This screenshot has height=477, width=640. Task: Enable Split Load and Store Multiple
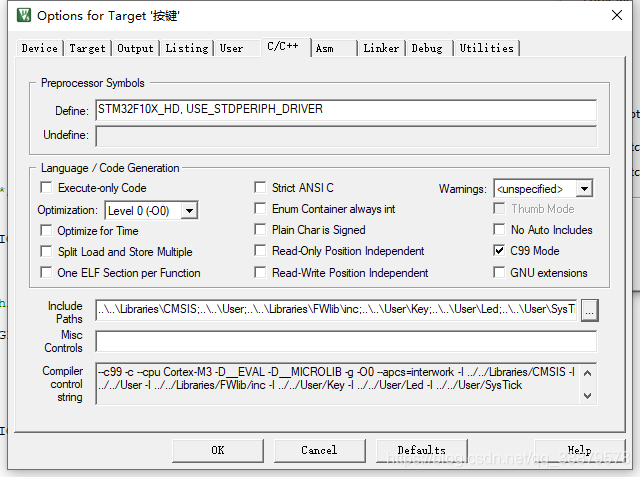pos(46,251)
